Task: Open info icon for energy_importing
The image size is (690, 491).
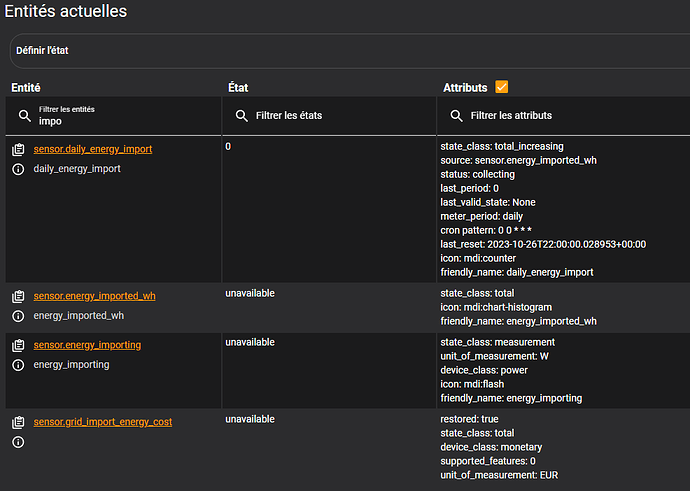Action: pos(18,365)
